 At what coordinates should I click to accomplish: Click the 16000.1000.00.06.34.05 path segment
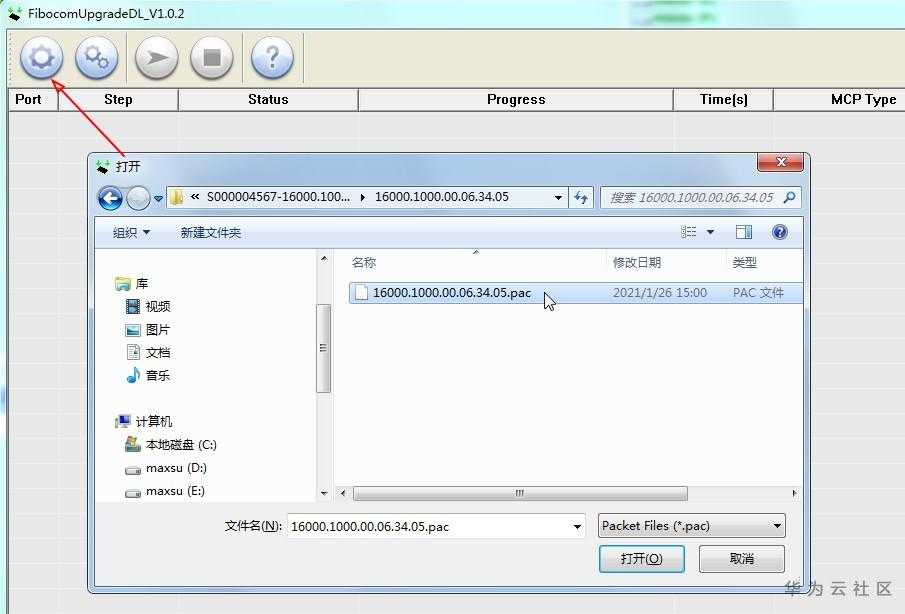(442, 197)
